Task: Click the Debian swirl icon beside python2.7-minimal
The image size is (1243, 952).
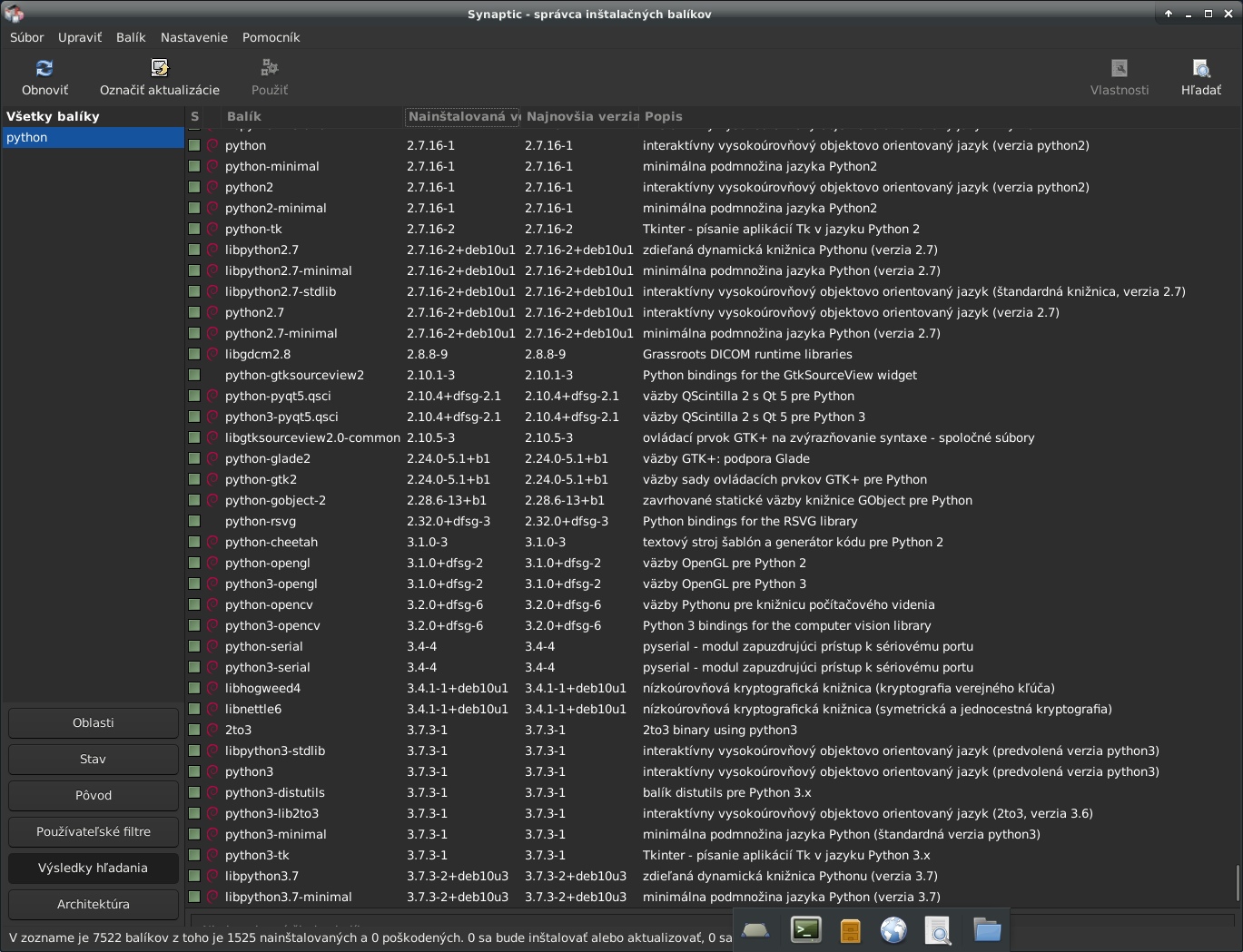Action: click(212, 333)
